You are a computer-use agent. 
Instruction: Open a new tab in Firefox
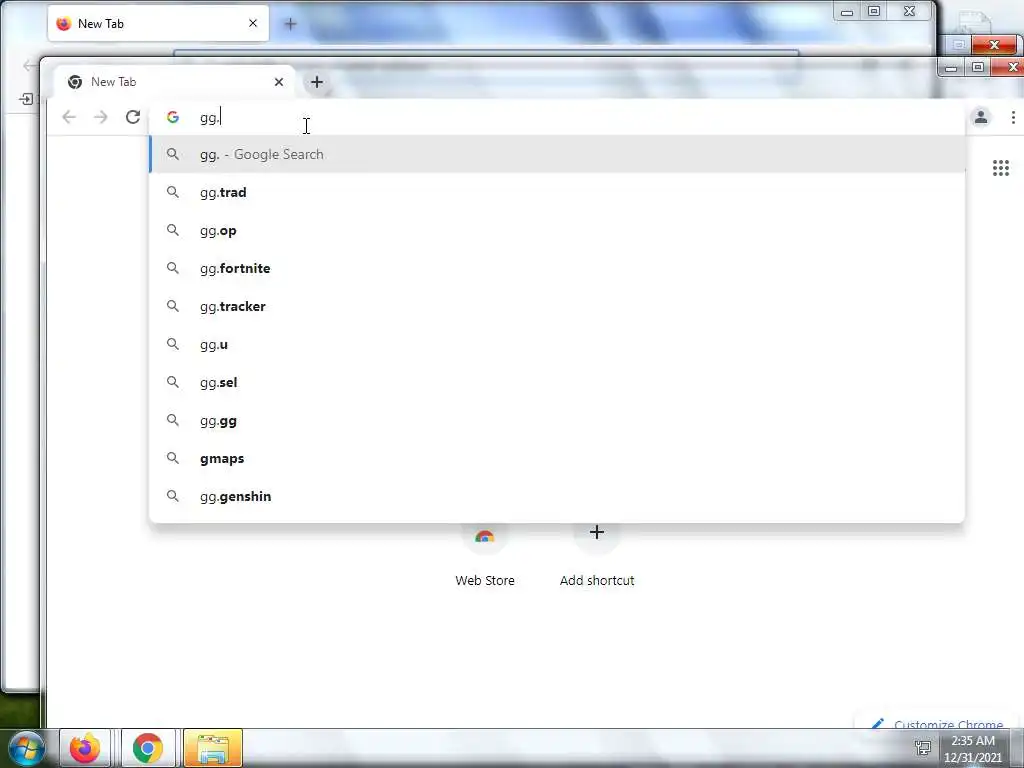tap(291, 24)
